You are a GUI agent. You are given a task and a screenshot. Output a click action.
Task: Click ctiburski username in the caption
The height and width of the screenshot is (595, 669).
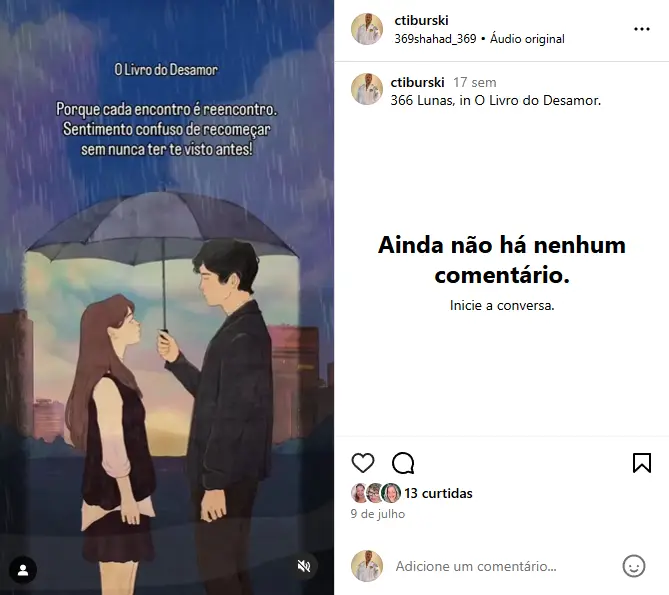tap(417, 82)
